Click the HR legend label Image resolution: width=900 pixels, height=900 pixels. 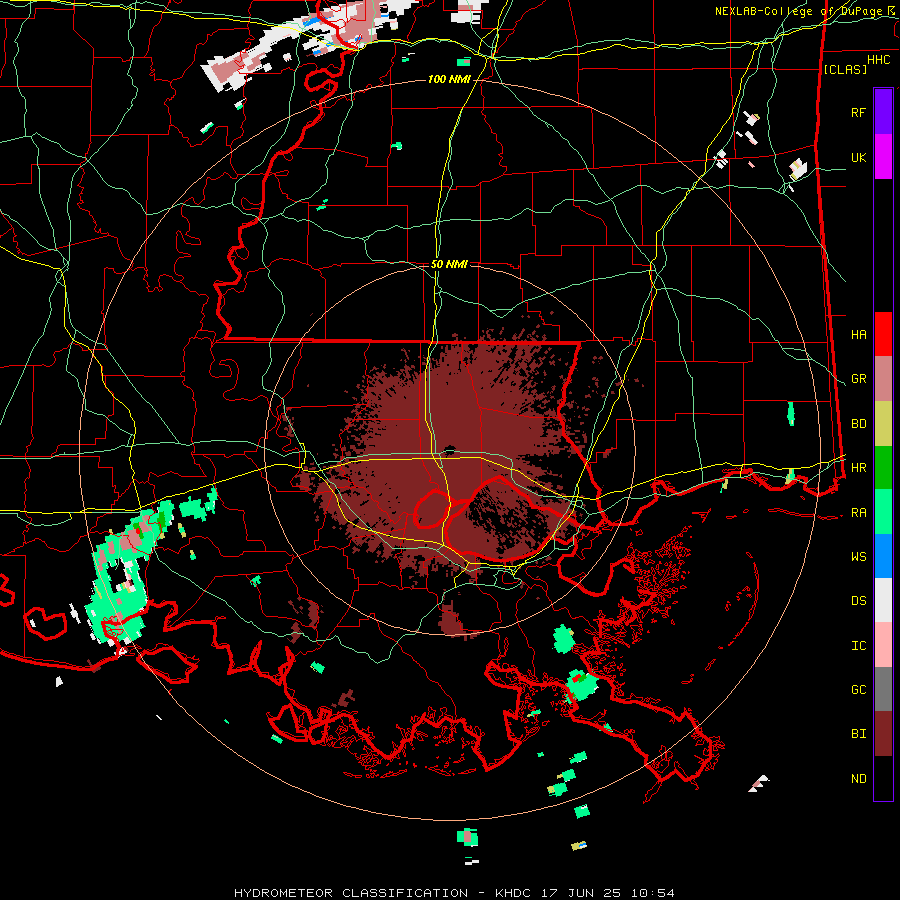859,468
